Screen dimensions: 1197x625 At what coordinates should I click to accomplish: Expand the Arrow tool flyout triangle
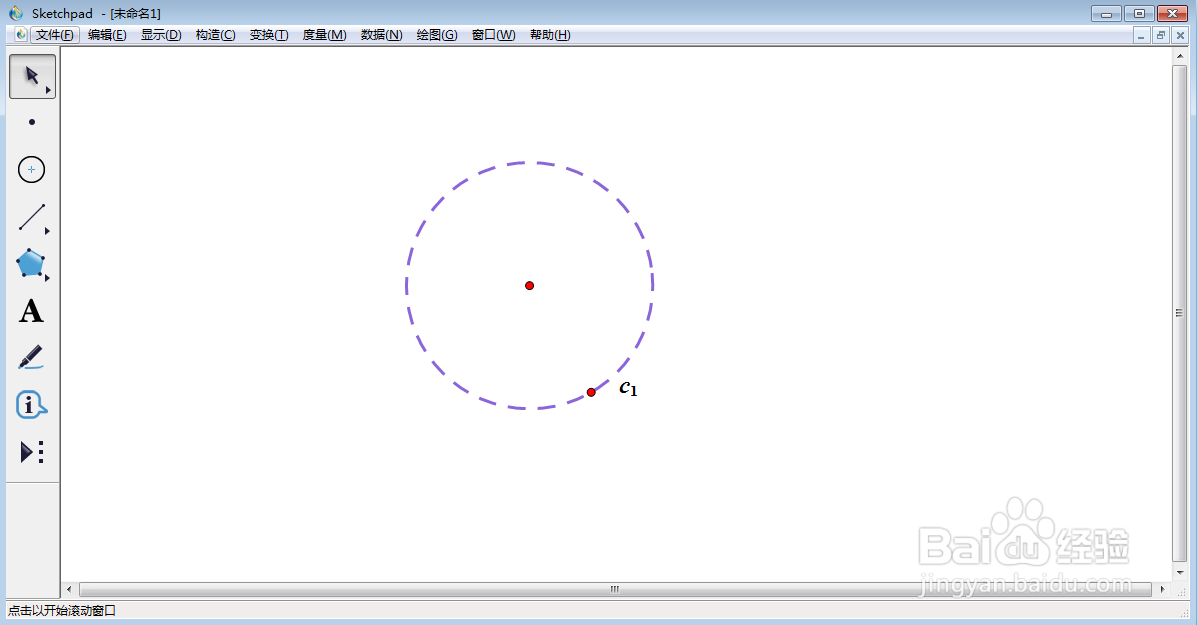(48, 90)
